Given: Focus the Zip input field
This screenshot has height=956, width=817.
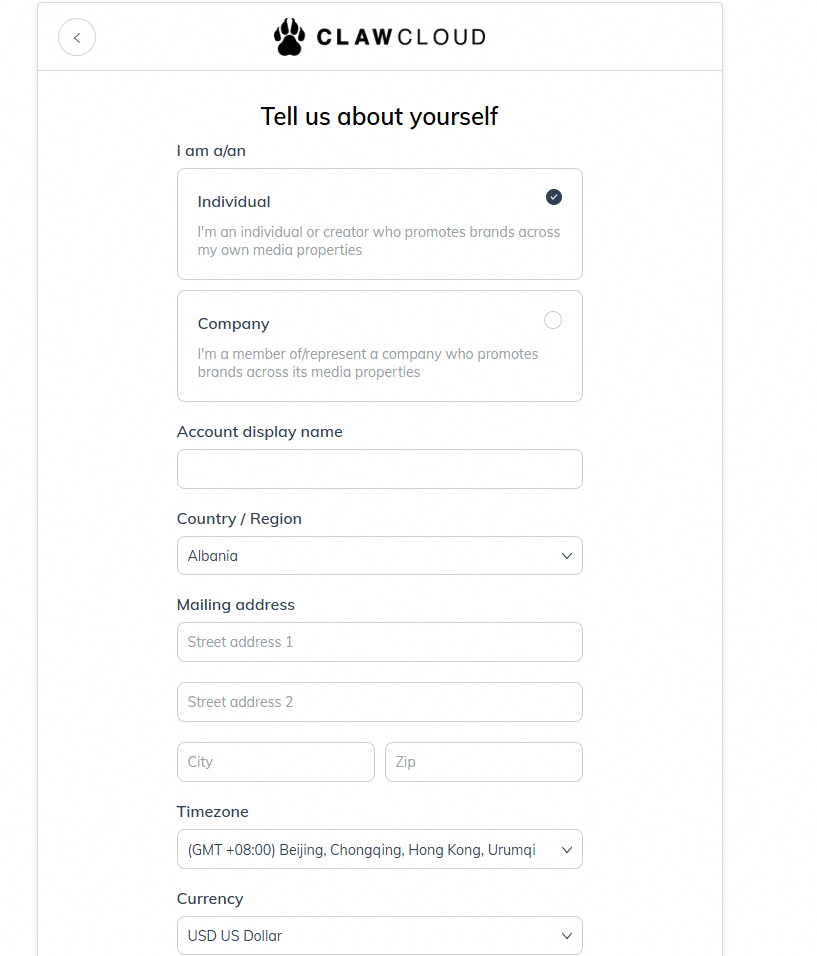Looking at the screenshot, I should pyautogui.click(x=483, y=762).
